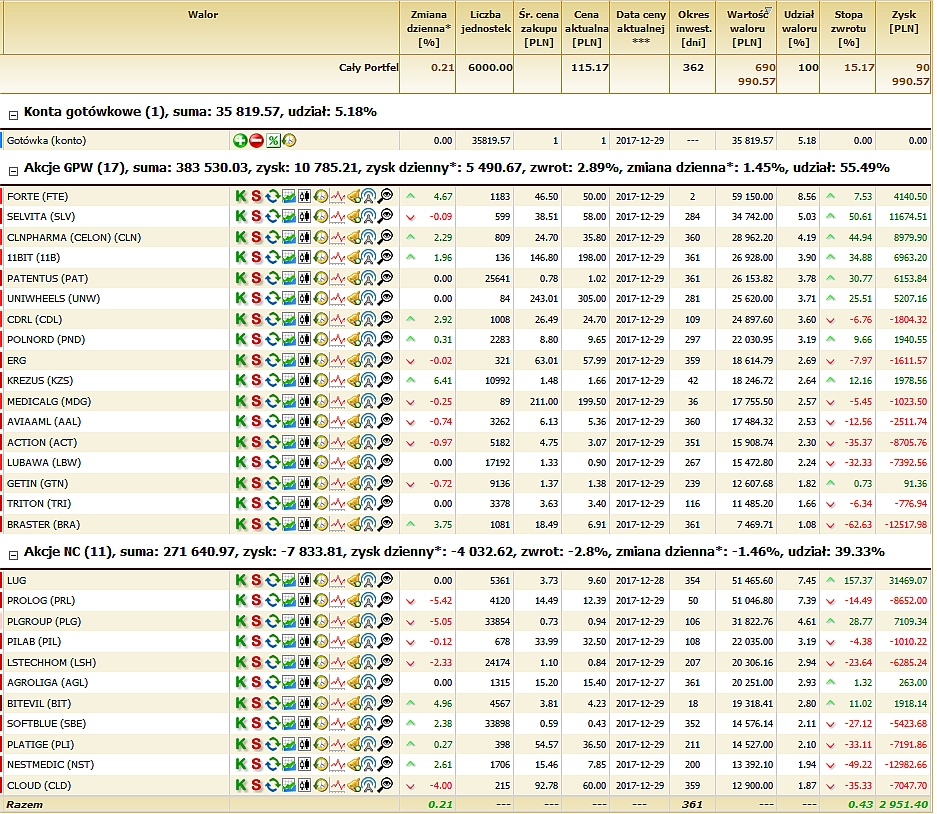
Task: Select the UNIWHEELS (UNW) stock name
Action: (x=53, y=298)
